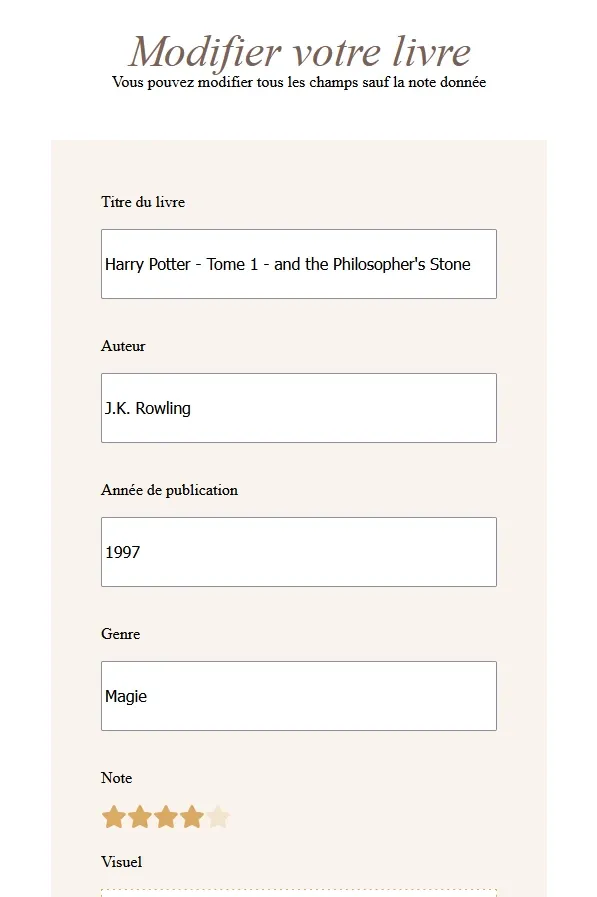This screenshot has height=897, width=597.
Task: Click the 'Titre du livre' label
Action: click(143, 202)
